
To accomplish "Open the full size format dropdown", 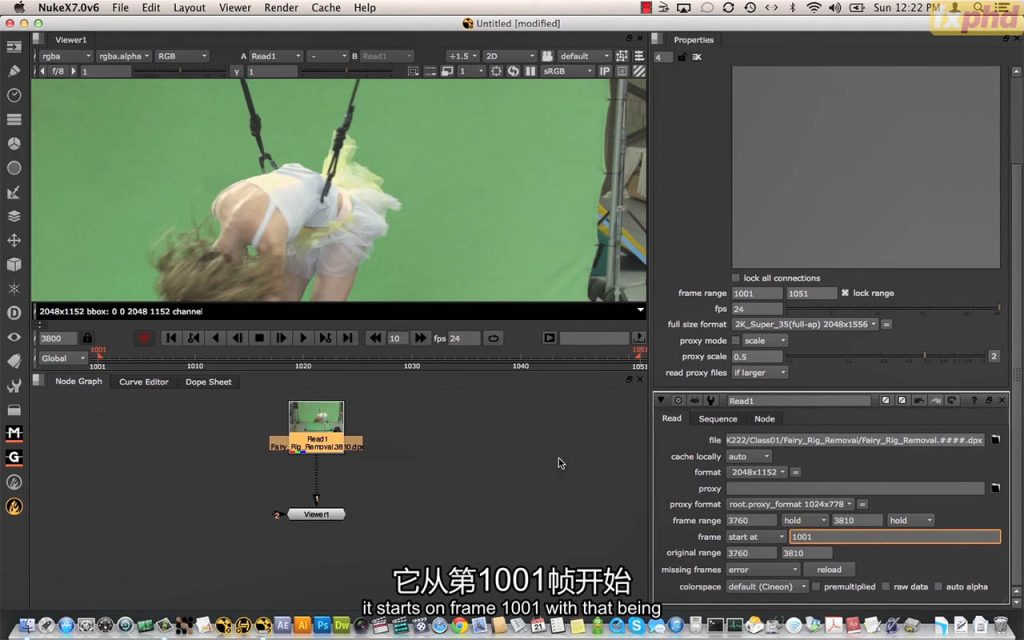I will (x=805, y=324).
